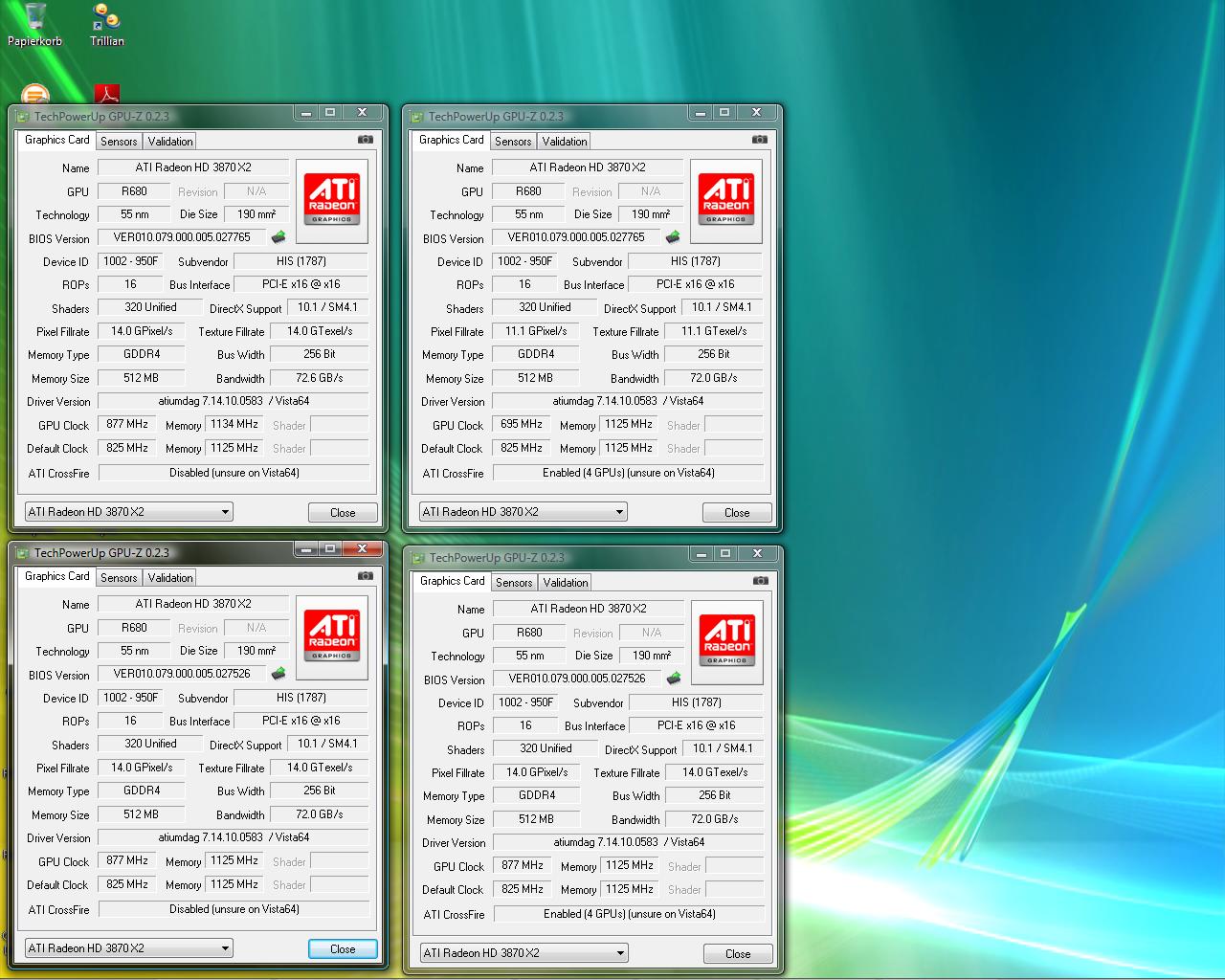Open Validation tab in upper-right GPU-Z window
Image resolution: width=1225 pixels, height=980 pixels.
click(565, 142)
